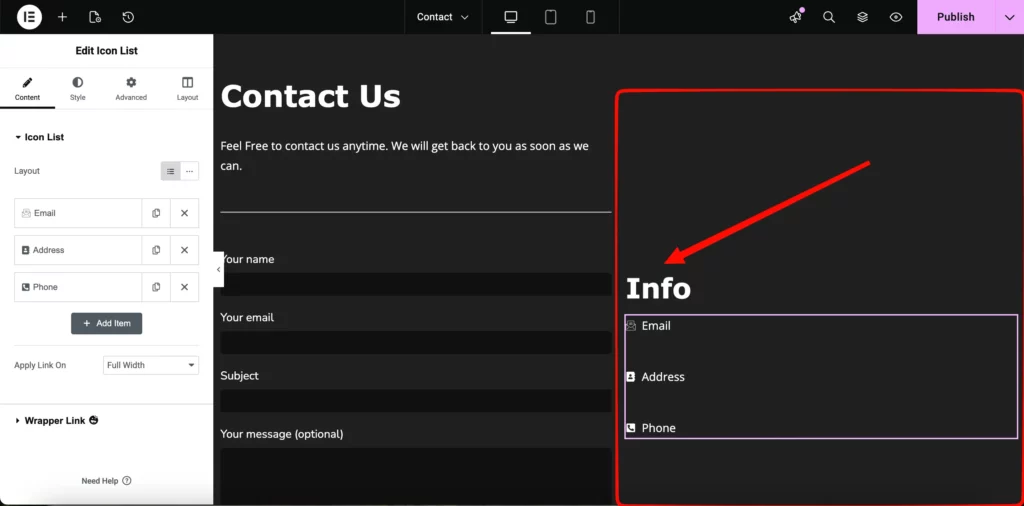The image size is (1024, 506).
Task: Open revision history icon
Action: (128, 17)
